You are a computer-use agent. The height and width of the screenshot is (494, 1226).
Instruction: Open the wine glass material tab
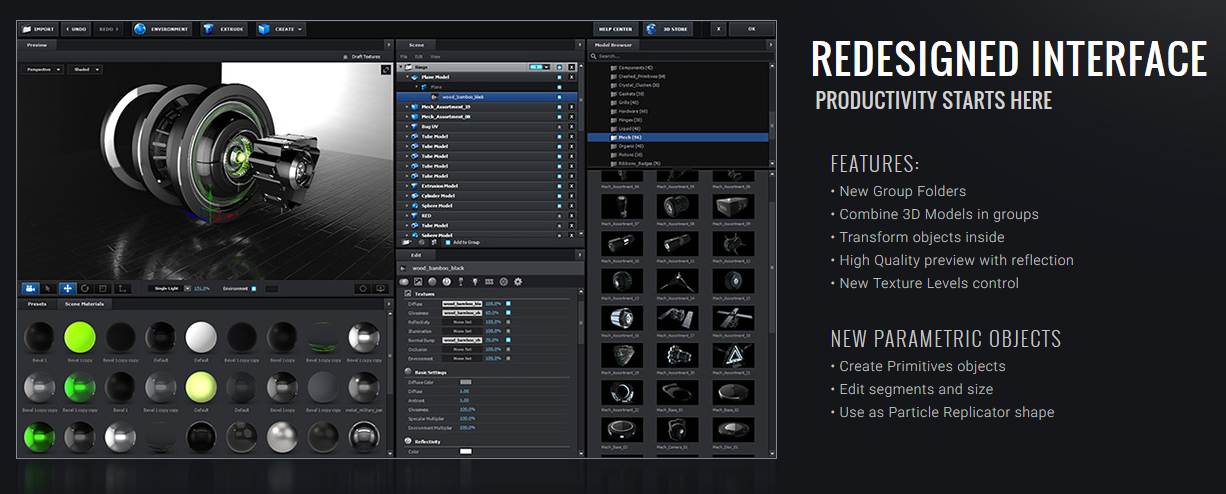(x=460, y=282)
